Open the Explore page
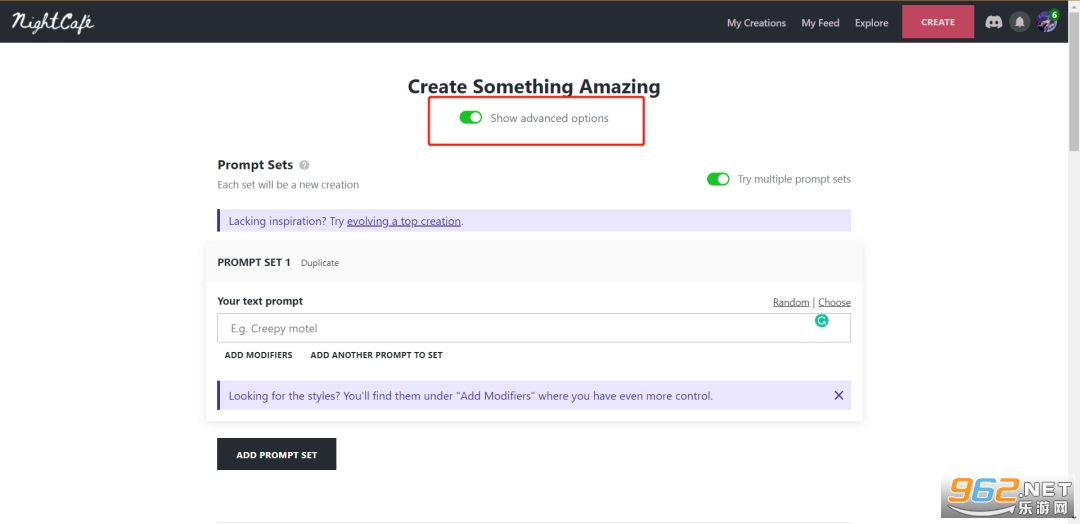 click(x=871, y=23)
